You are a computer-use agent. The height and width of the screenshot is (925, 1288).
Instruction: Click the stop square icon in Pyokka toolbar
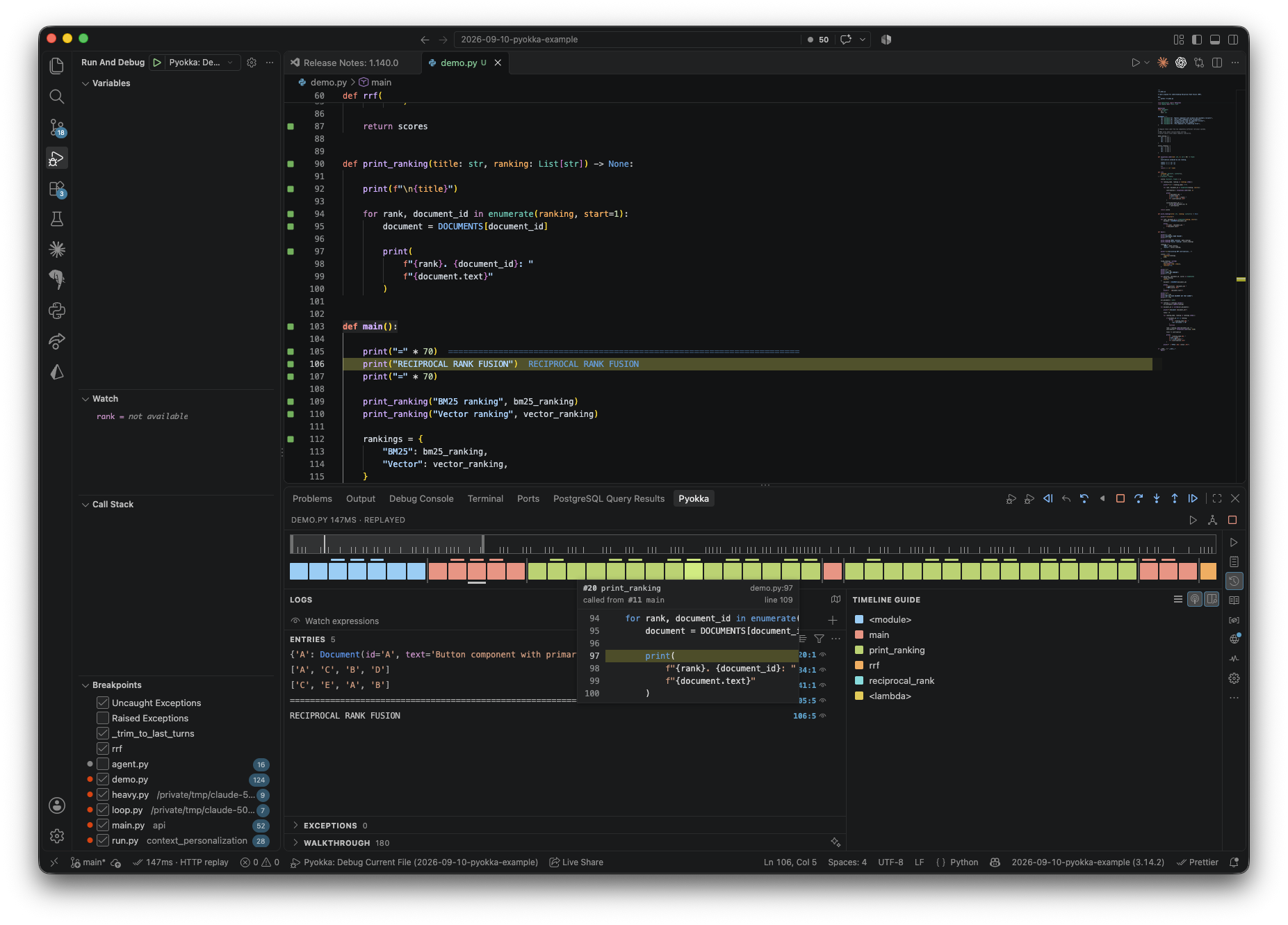pyautogui.click(x=1120, y=498)
